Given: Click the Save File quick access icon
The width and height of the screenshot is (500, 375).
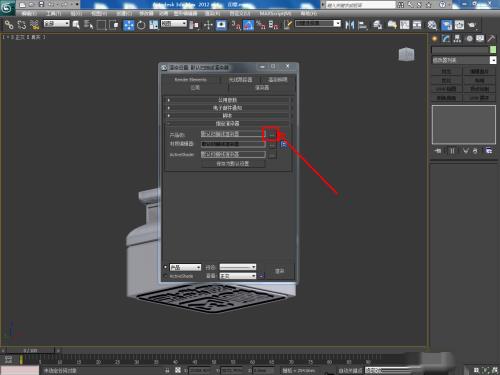Looking at the screenshot, I should click(x=42, y=5).
